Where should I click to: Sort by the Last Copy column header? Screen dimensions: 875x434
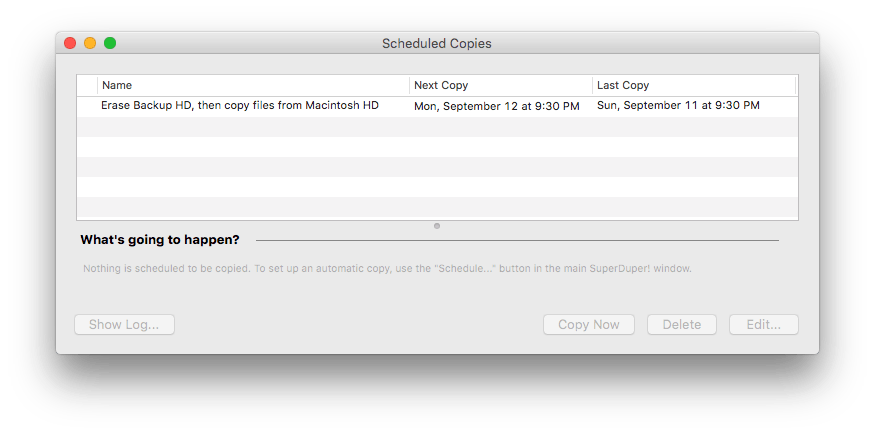click(x=694, y=85)
